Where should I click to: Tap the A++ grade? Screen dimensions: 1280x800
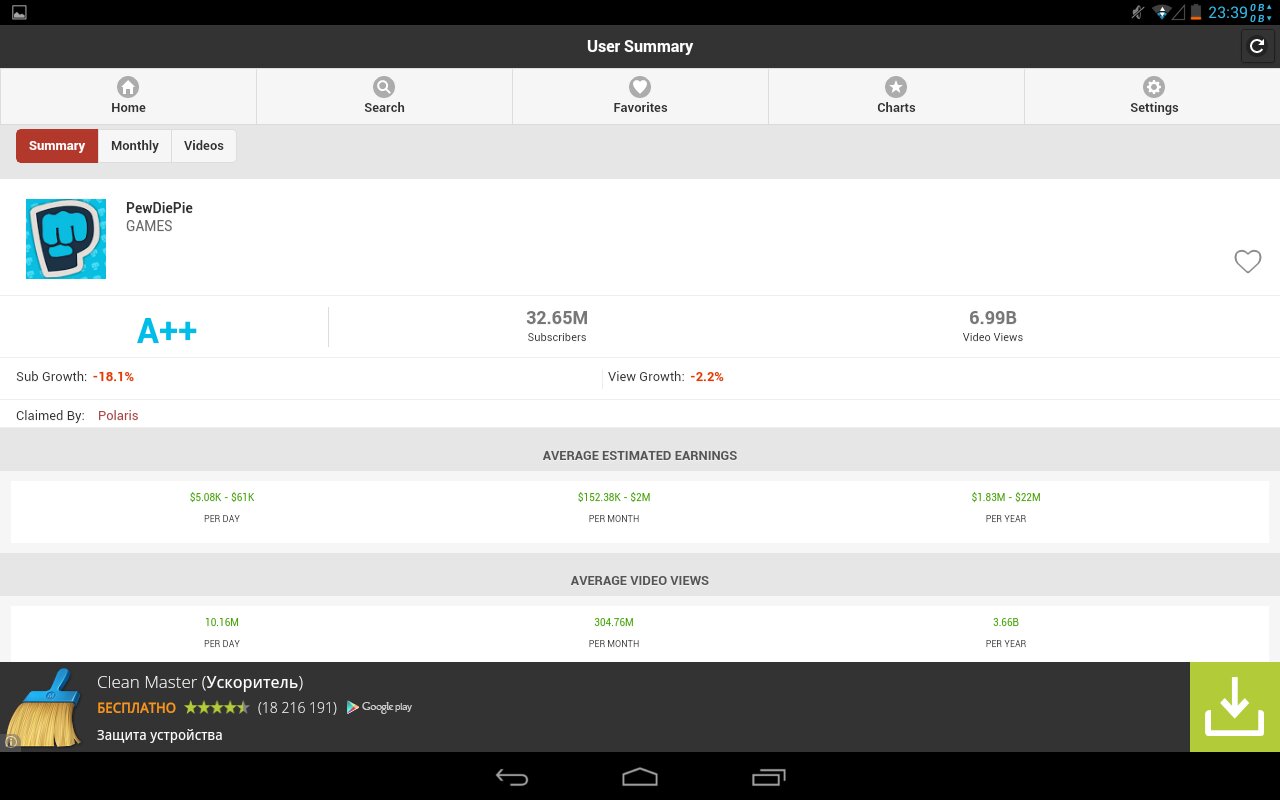coord(166,331)
